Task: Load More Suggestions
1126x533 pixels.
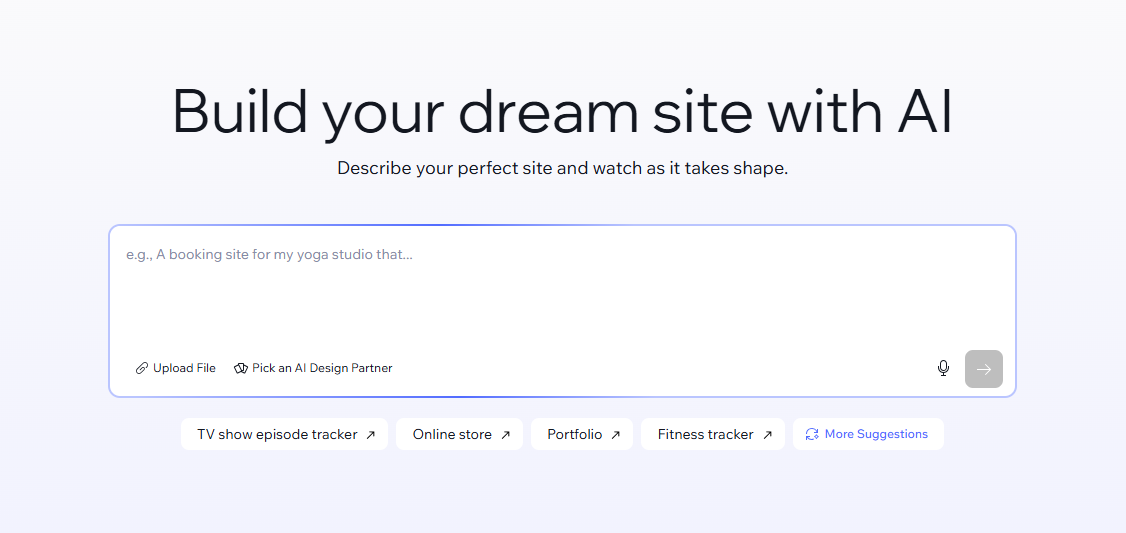Action: 867,435
